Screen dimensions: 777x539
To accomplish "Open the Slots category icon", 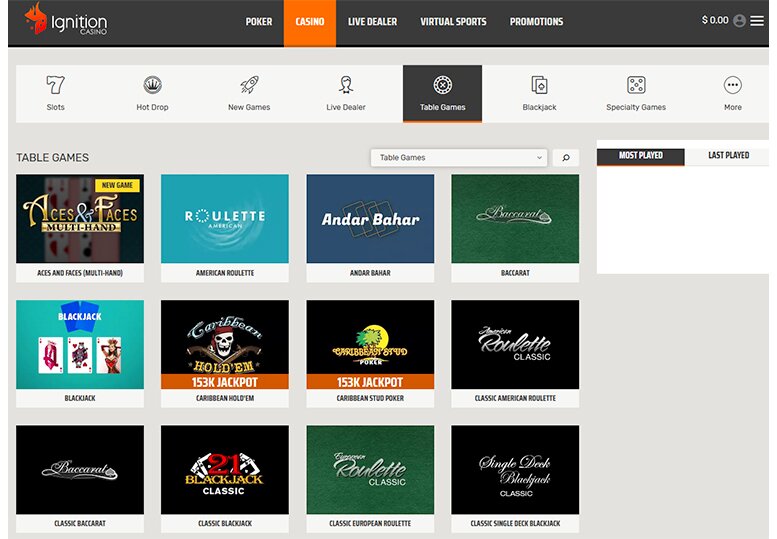I will pos(55,85).
